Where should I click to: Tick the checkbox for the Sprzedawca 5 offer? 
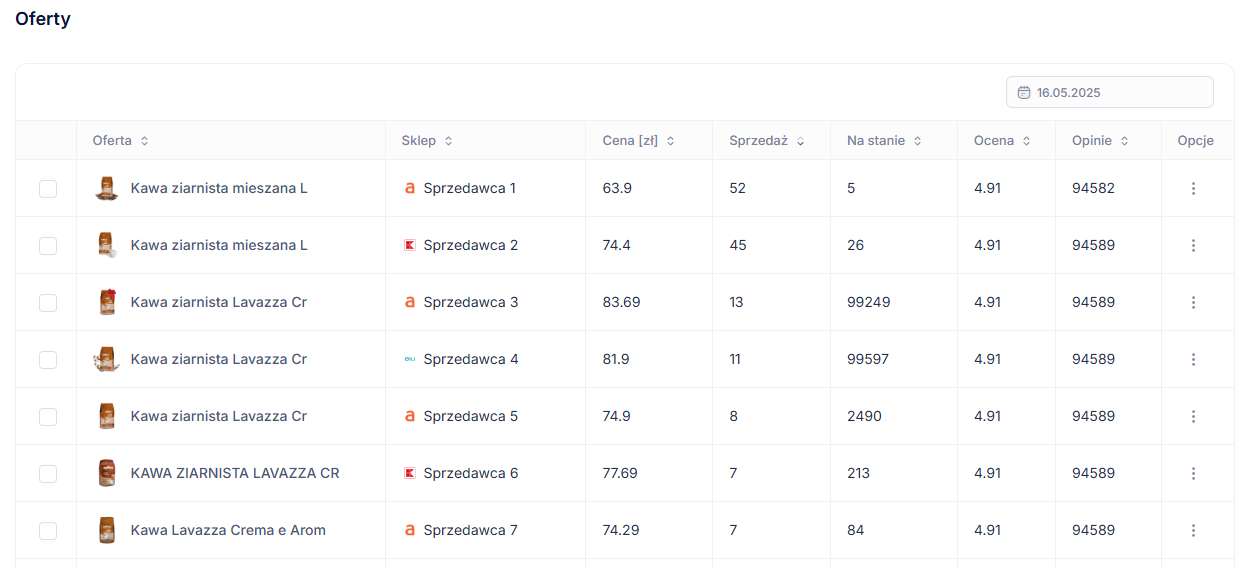(x=48, y=416)
